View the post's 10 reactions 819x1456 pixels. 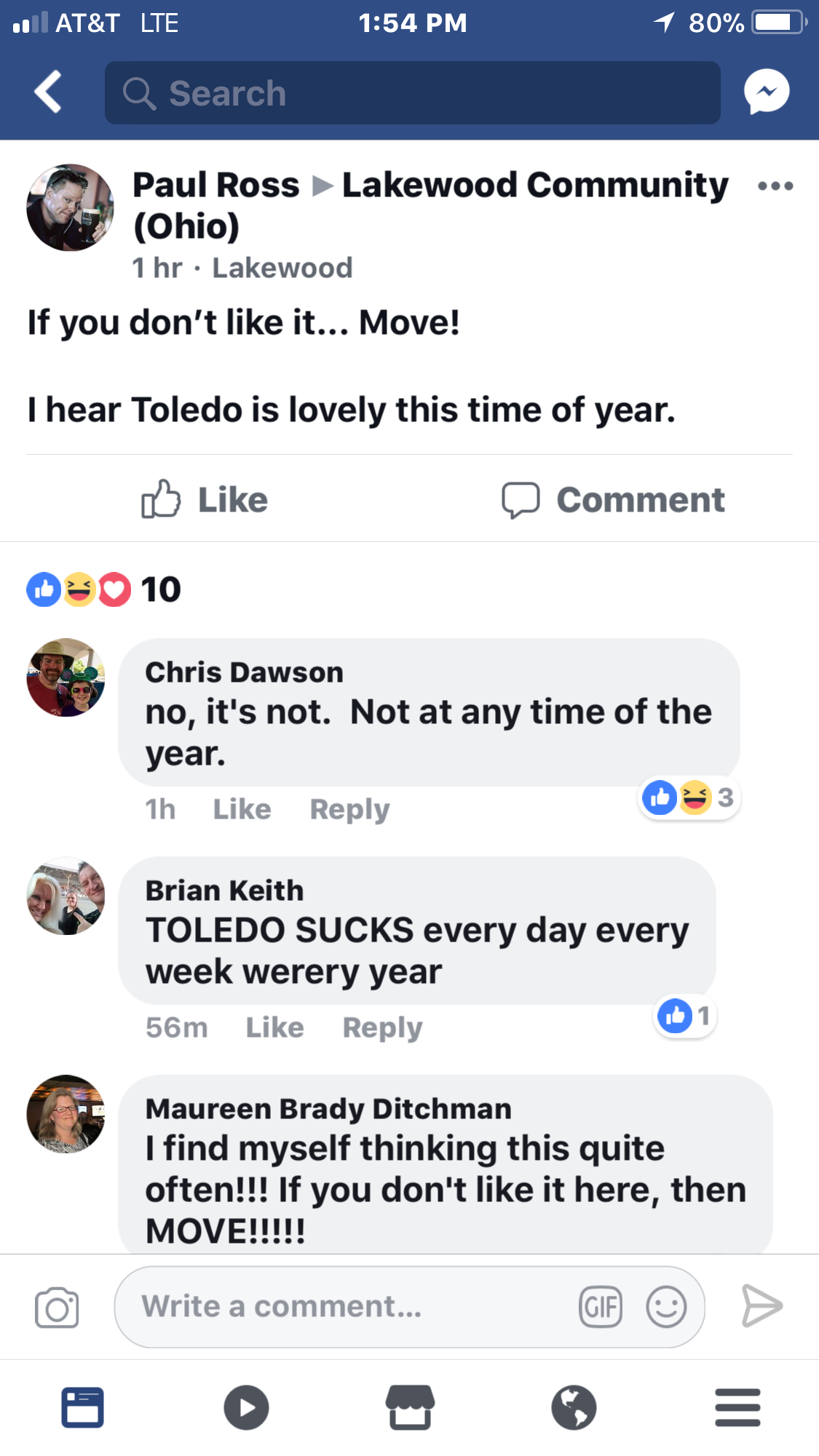[x=103, y=589]
